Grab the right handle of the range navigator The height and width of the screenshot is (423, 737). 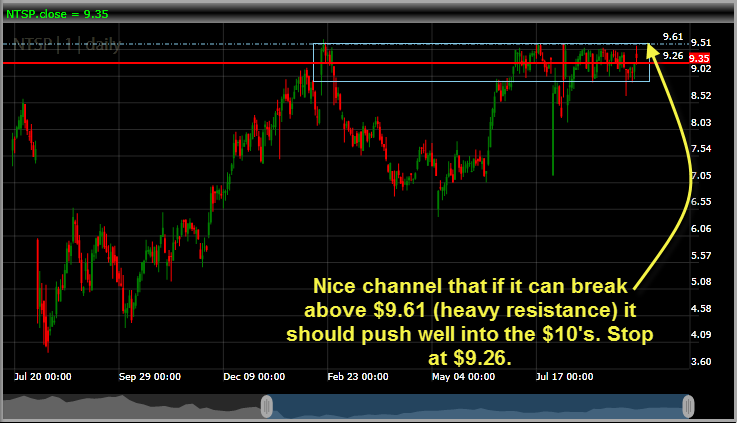[688, 406]
